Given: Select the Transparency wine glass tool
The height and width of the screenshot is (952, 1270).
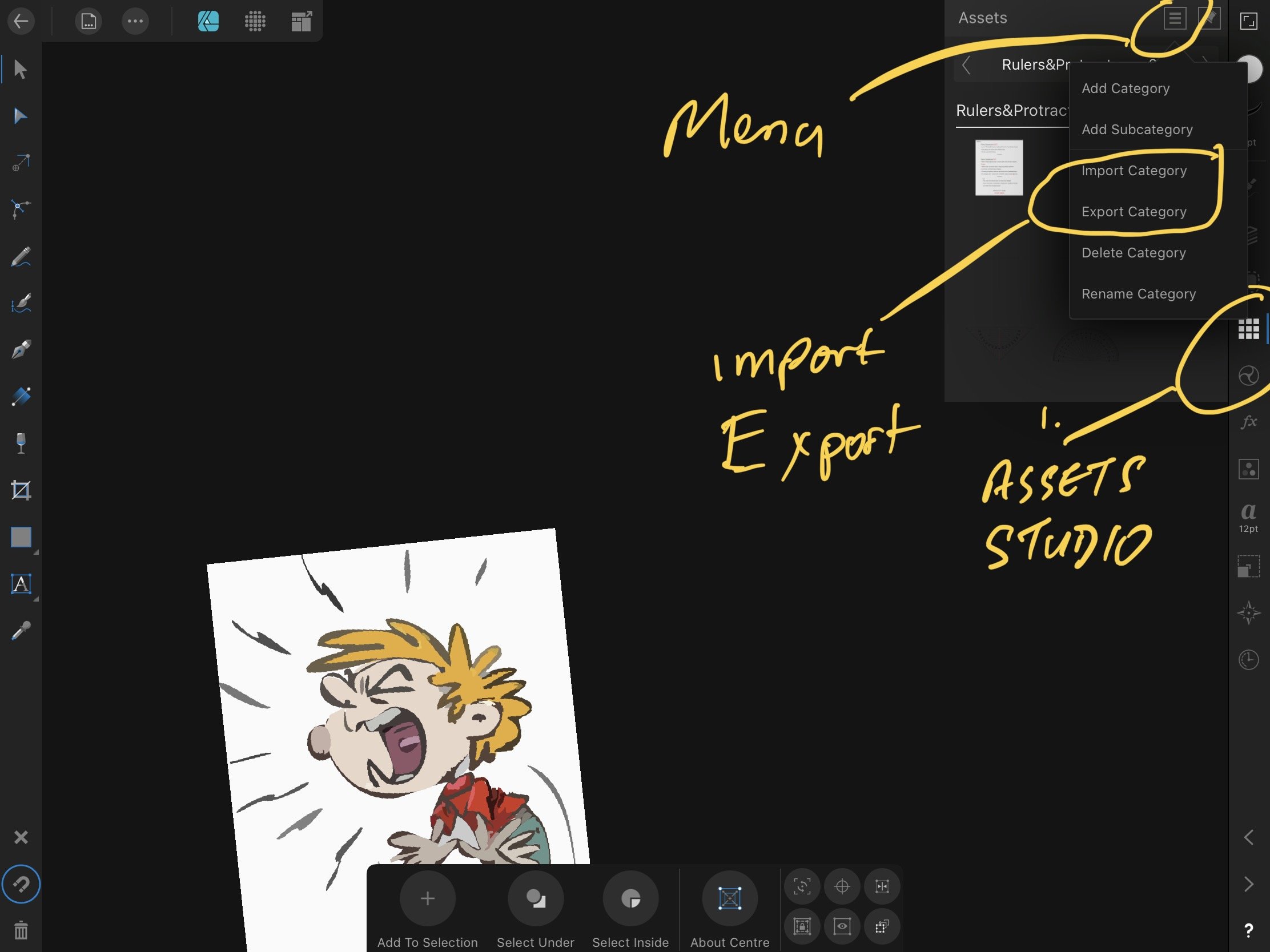Looking at the screenshot, I should coord(21,443).
